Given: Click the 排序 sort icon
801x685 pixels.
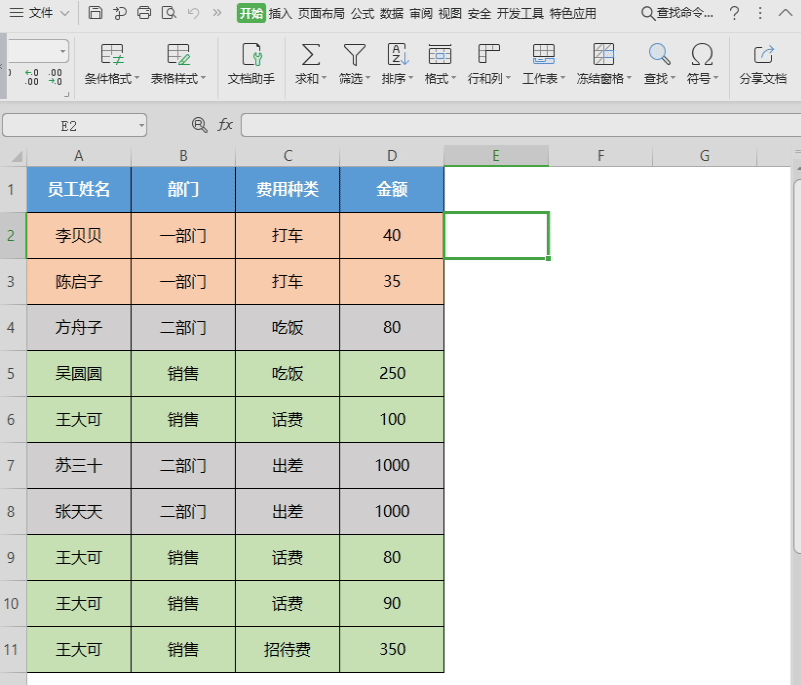Looking at the screenshot, I should [397, 54].
